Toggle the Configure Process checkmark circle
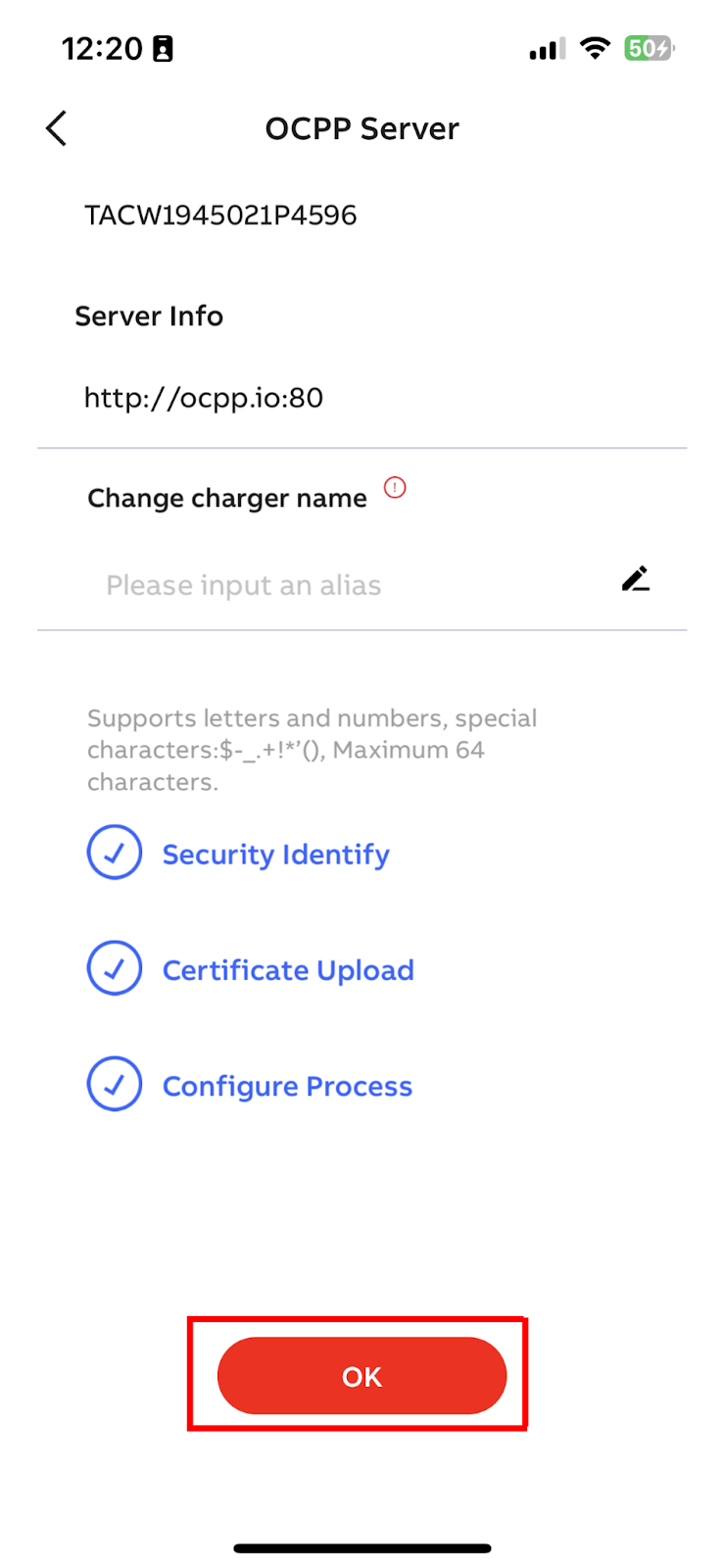Viewport: 724px width, 1568px height. tap(115, 1084)
